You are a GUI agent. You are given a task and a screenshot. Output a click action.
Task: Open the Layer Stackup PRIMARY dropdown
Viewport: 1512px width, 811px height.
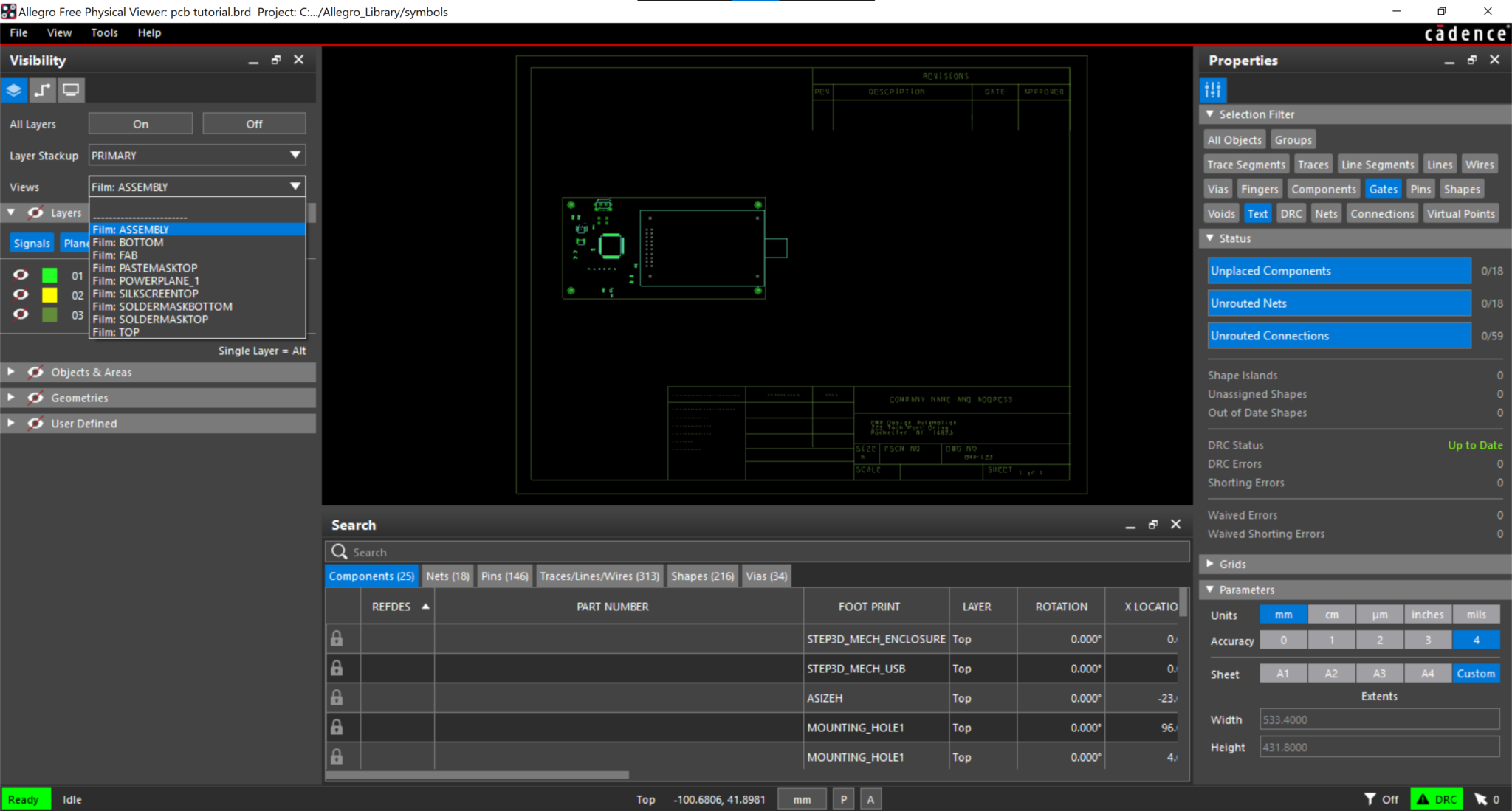tap(196, 155)
